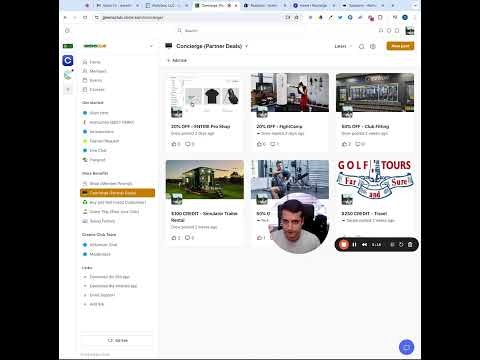Click the blue chat bubble button bottom right
The height and width of the screenshot is (360, 480).
pos(406,347)
